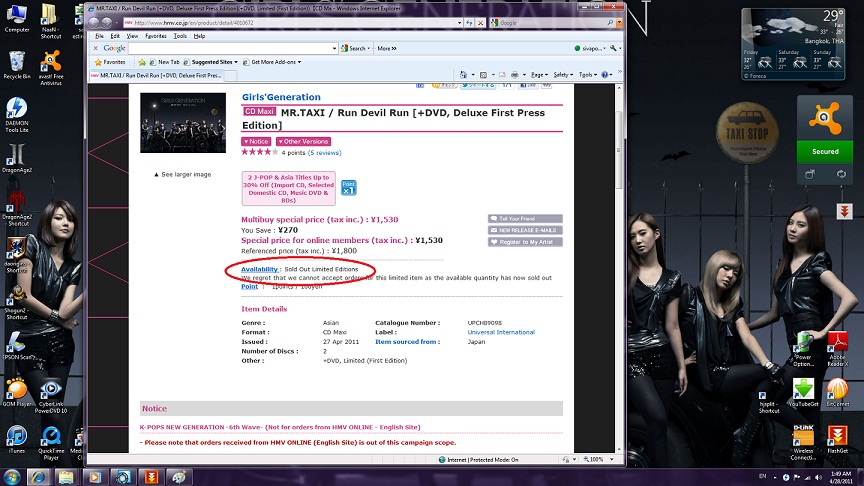864x486 pixels.
Task: Click the Girls'Generation artist link
Action: pos(281,97)
